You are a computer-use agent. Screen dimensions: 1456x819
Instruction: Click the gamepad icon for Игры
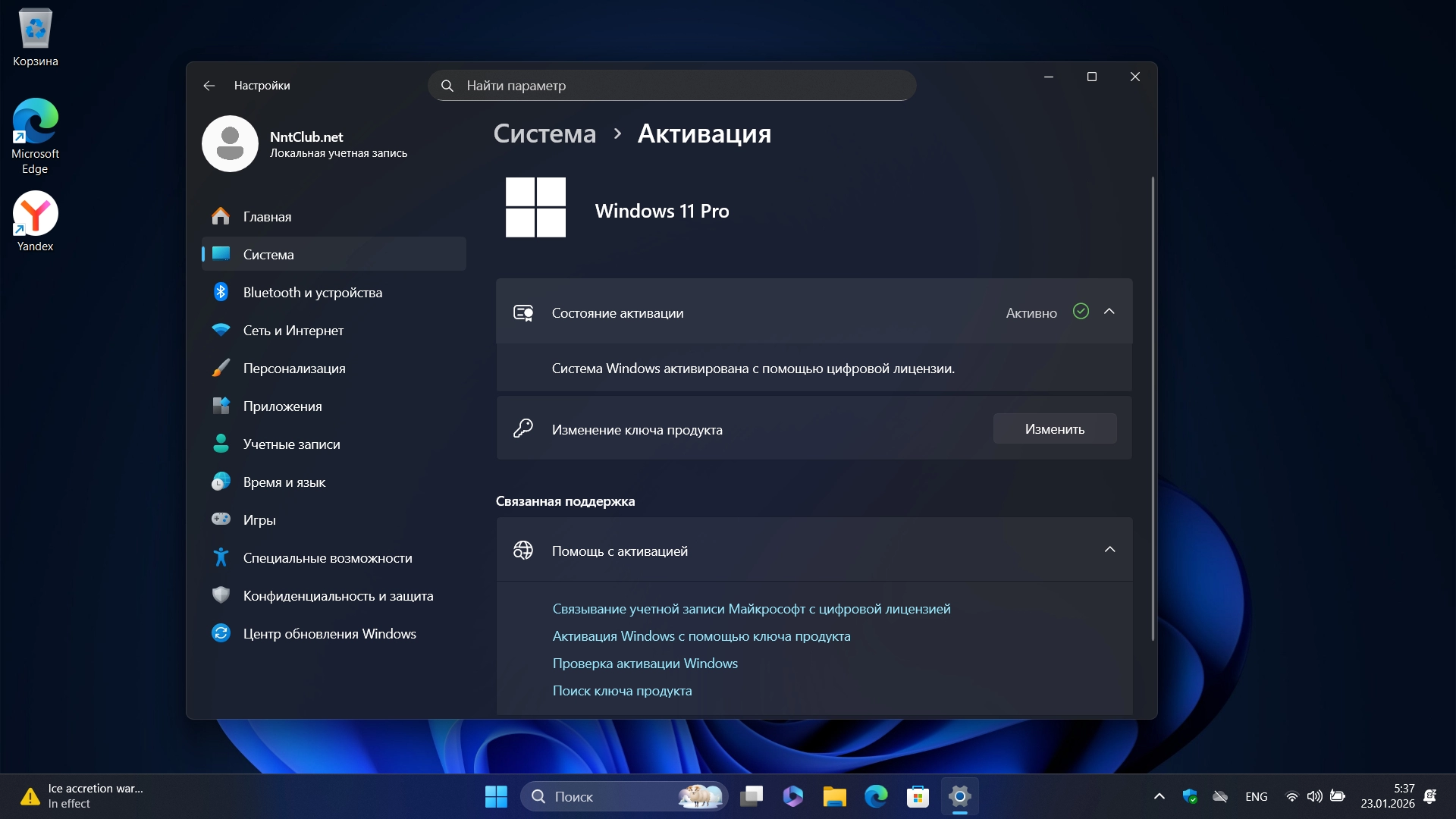click(221, 519)
